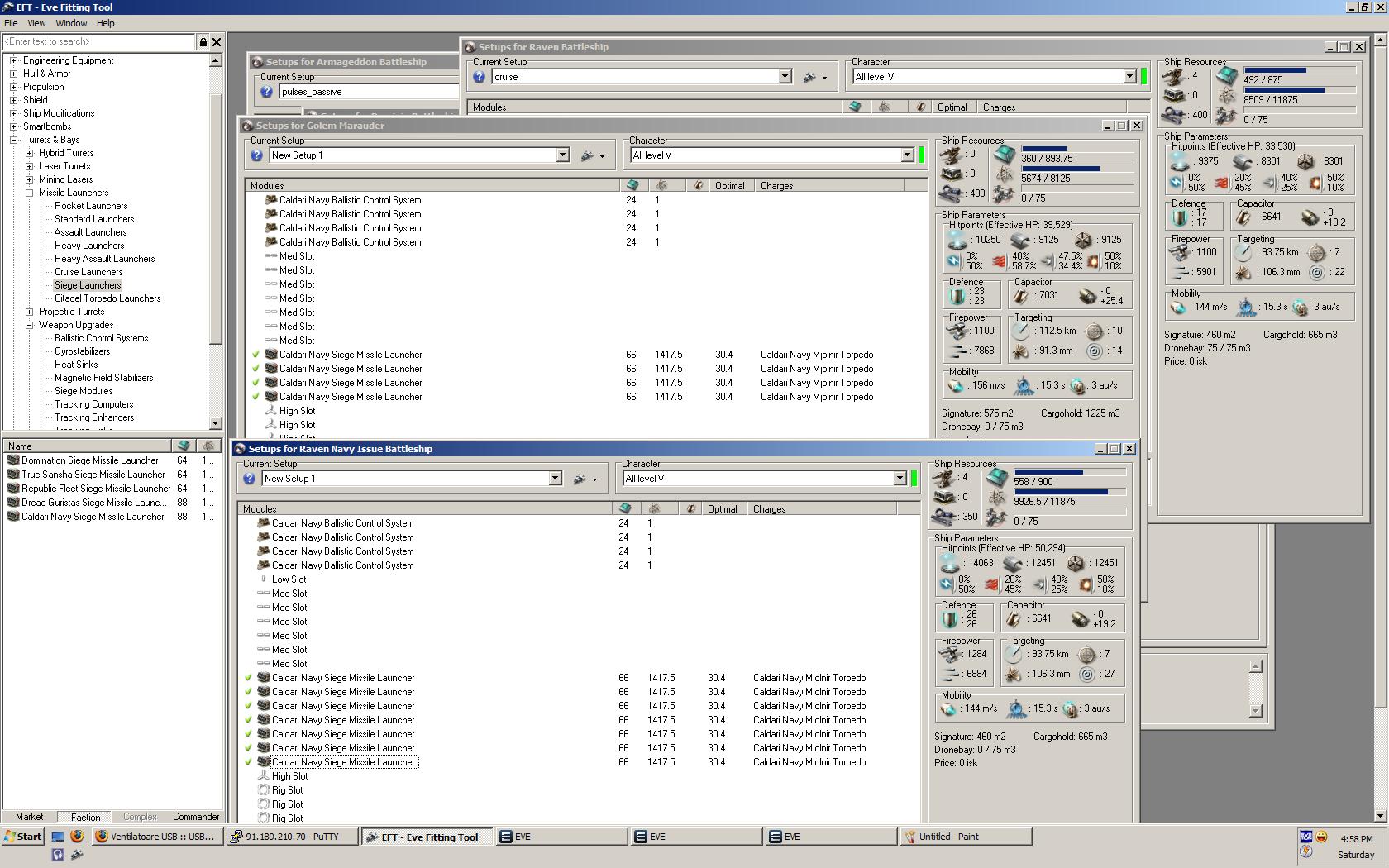Toggle the lock icon beside the search box

pyautogui.click(x=203, y=41)
